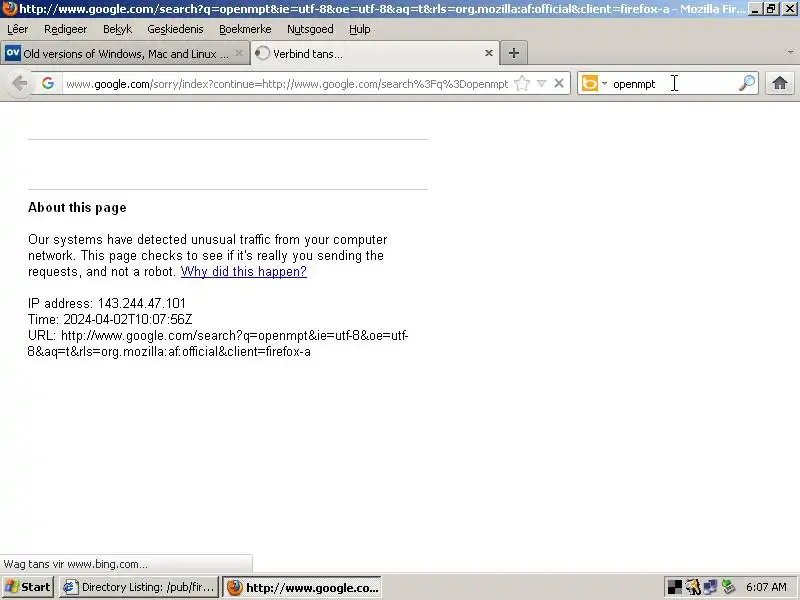Close the Old versions of Windows tab
Viewport: 800px width, 600px height.
coord(239,53)
